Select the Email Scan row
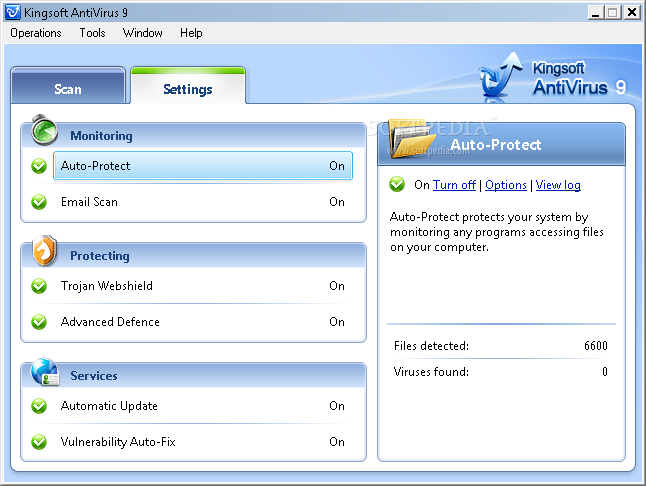This screenshot has width=646, height=486. click(x=203, y=202)
